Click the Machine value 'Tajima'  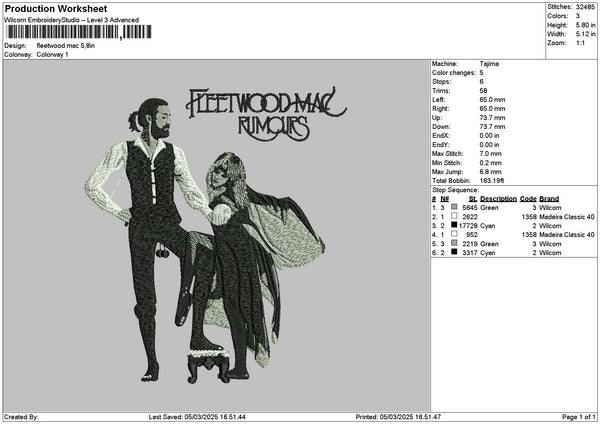pos(489,64)
